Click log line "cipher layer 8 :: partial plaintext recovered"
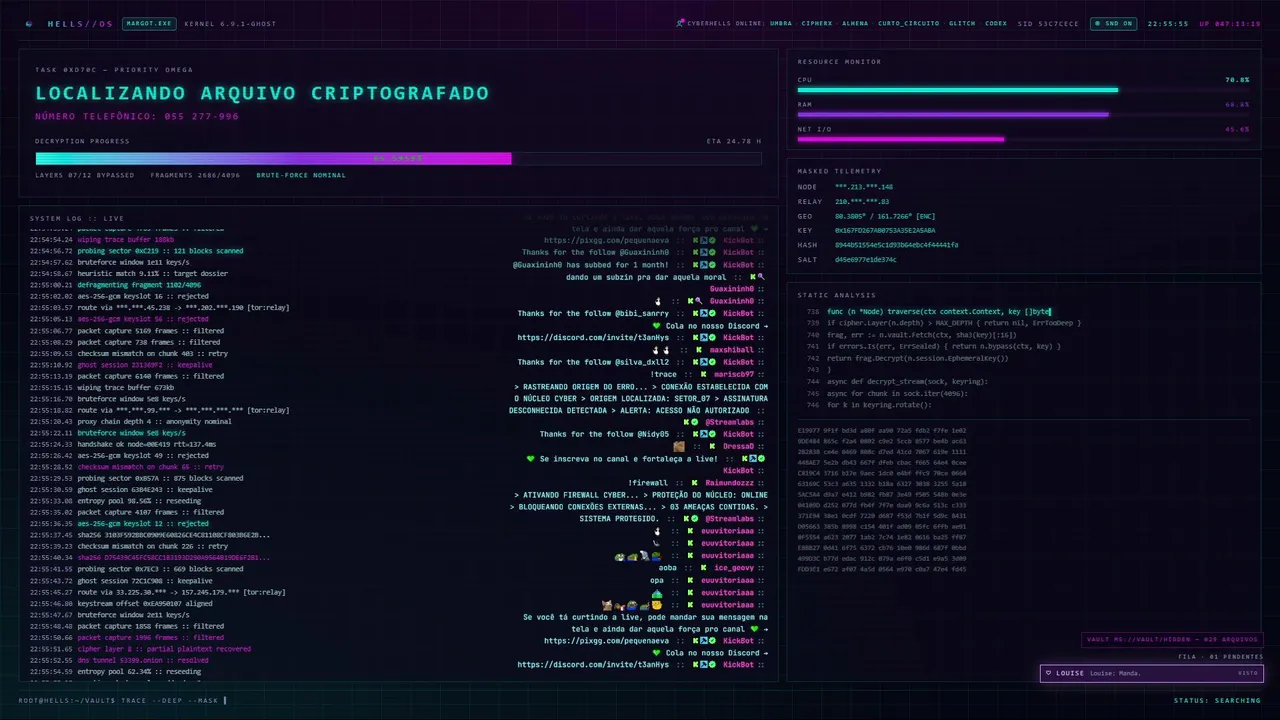This screenshot has width=1280, height=720. (165, 648)
